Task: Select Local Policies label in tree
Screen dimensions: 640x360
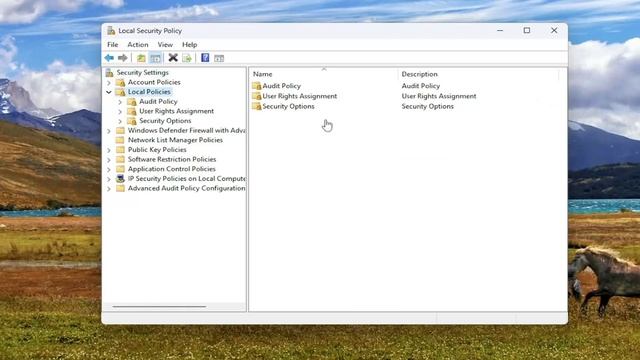Action: [x=149, y=92]
